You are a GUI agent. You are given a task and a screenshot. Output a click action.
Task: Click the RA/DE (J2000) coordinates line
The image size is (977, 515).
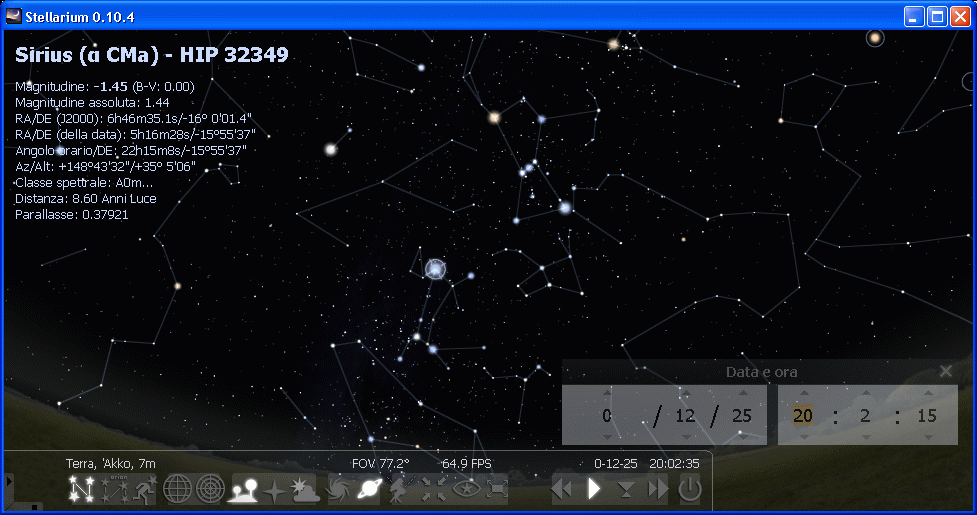point(133,118)
